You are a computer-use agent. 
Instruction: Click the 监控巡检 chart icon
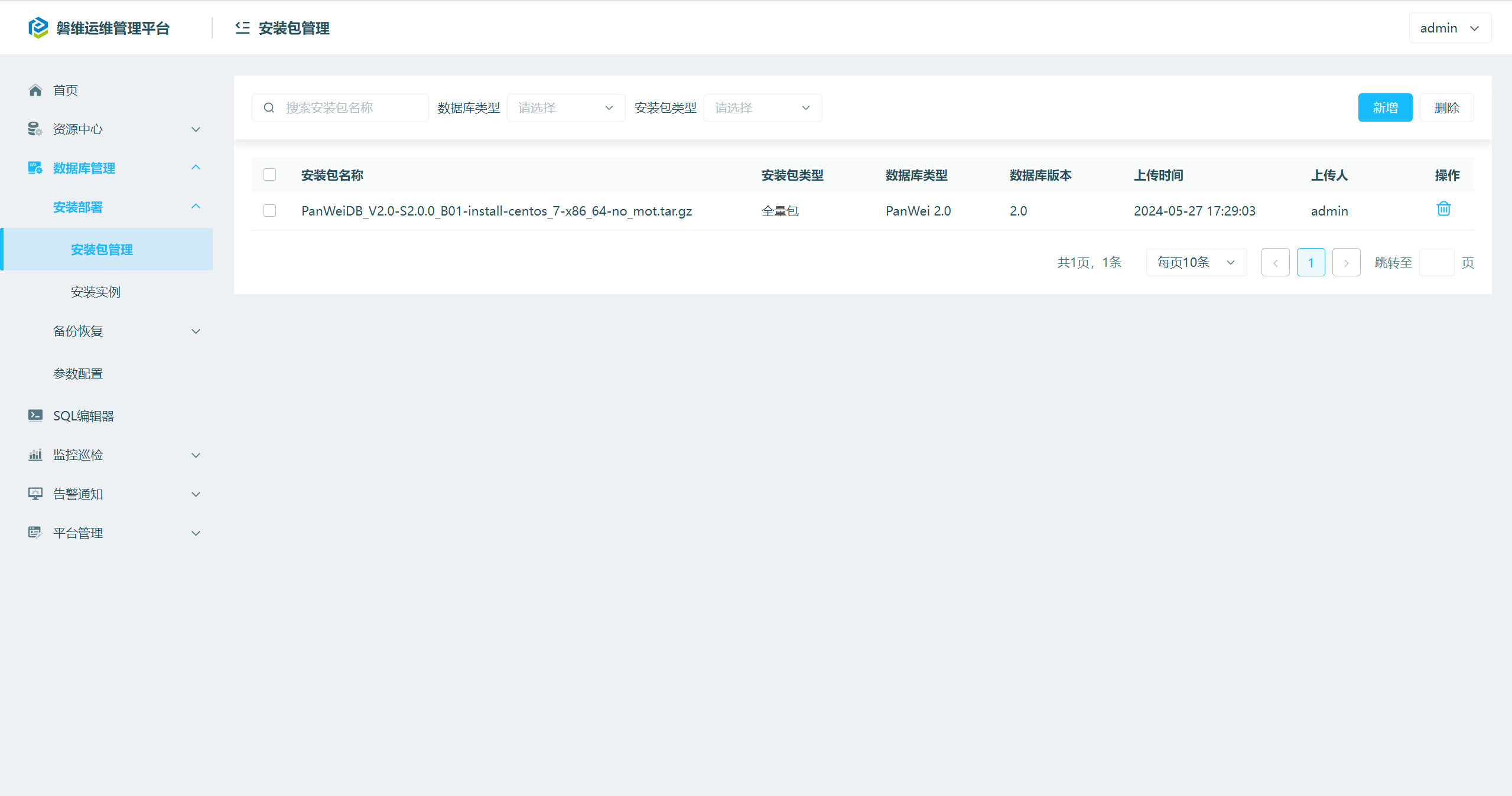click(x=35, y=455)
